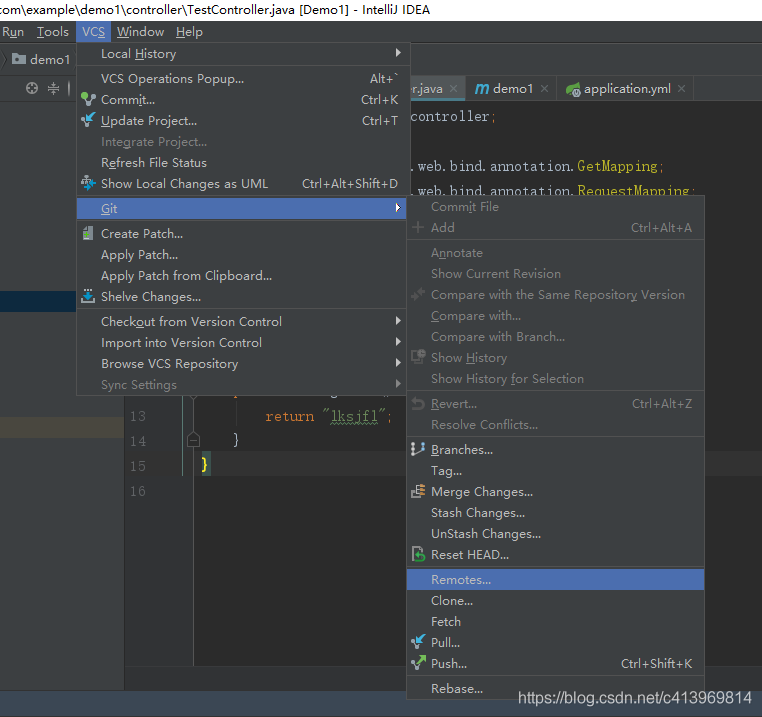
Task: Close the application.yml tab
Action: tap(681, 88)
